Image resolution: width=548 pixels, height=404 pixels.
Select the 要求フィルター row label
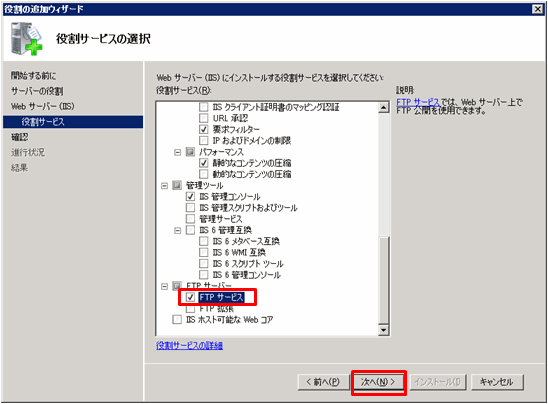[x=236, y=129]
